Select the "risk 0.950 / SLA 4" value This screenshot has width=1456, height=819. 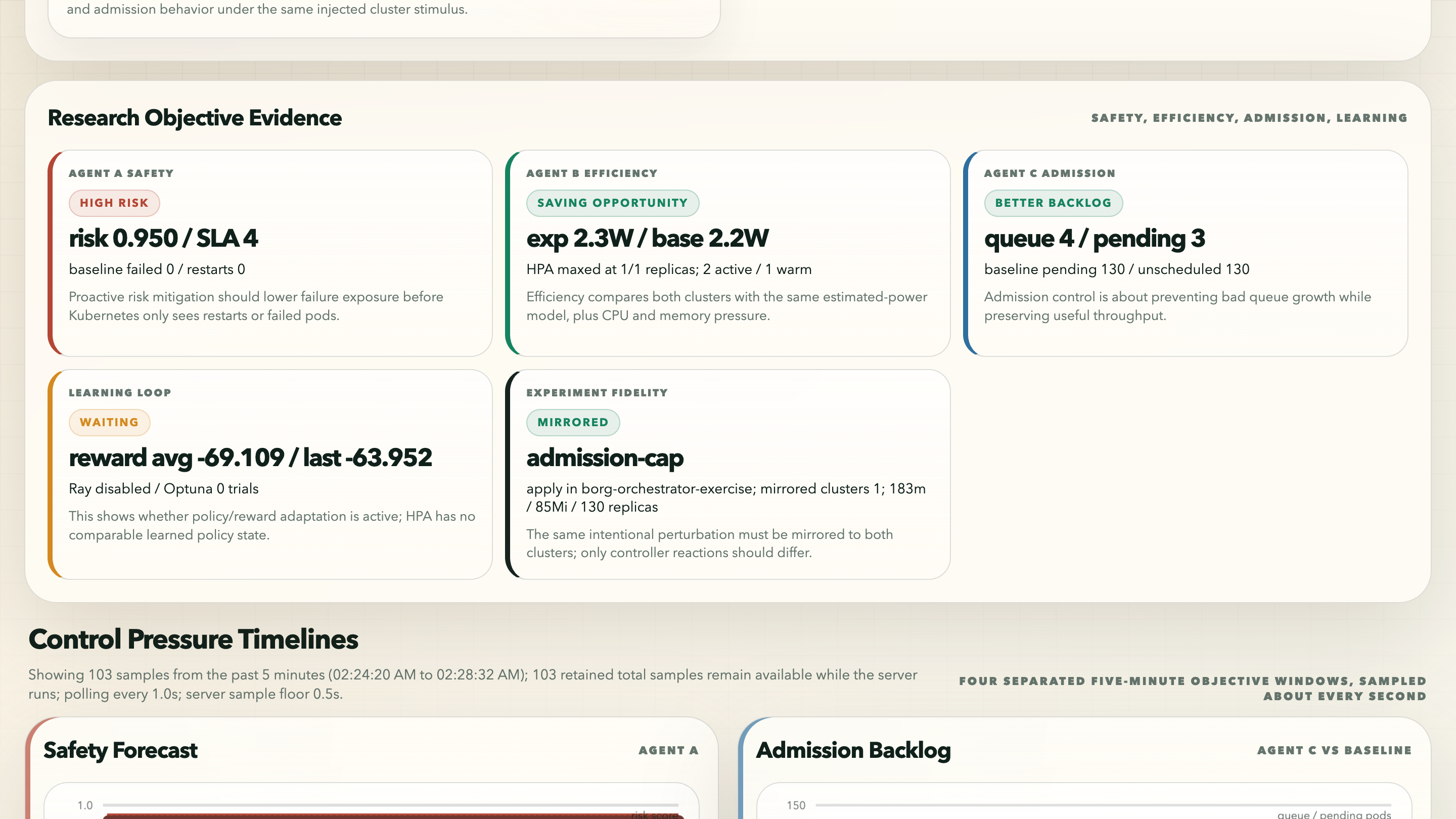point(163,238)
